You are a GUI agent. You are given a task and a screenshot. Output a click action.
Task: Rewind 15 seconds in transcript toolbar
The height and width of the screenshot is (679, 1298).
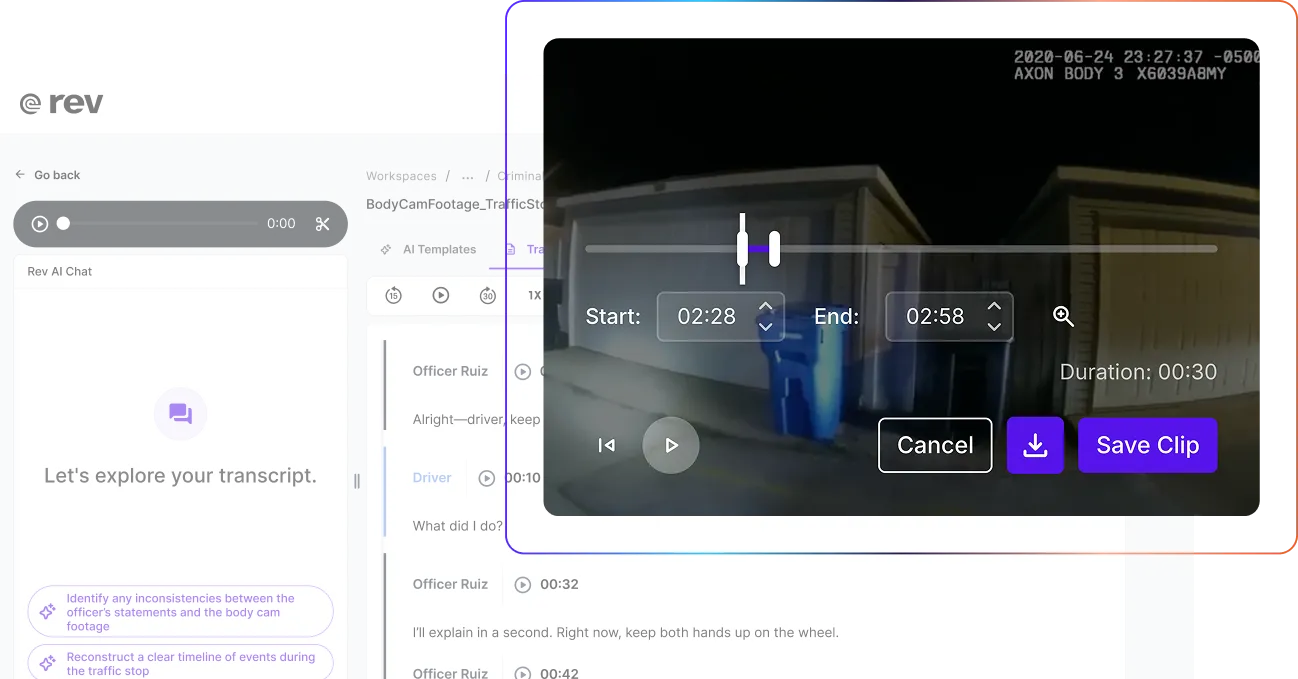click(393, 295)
